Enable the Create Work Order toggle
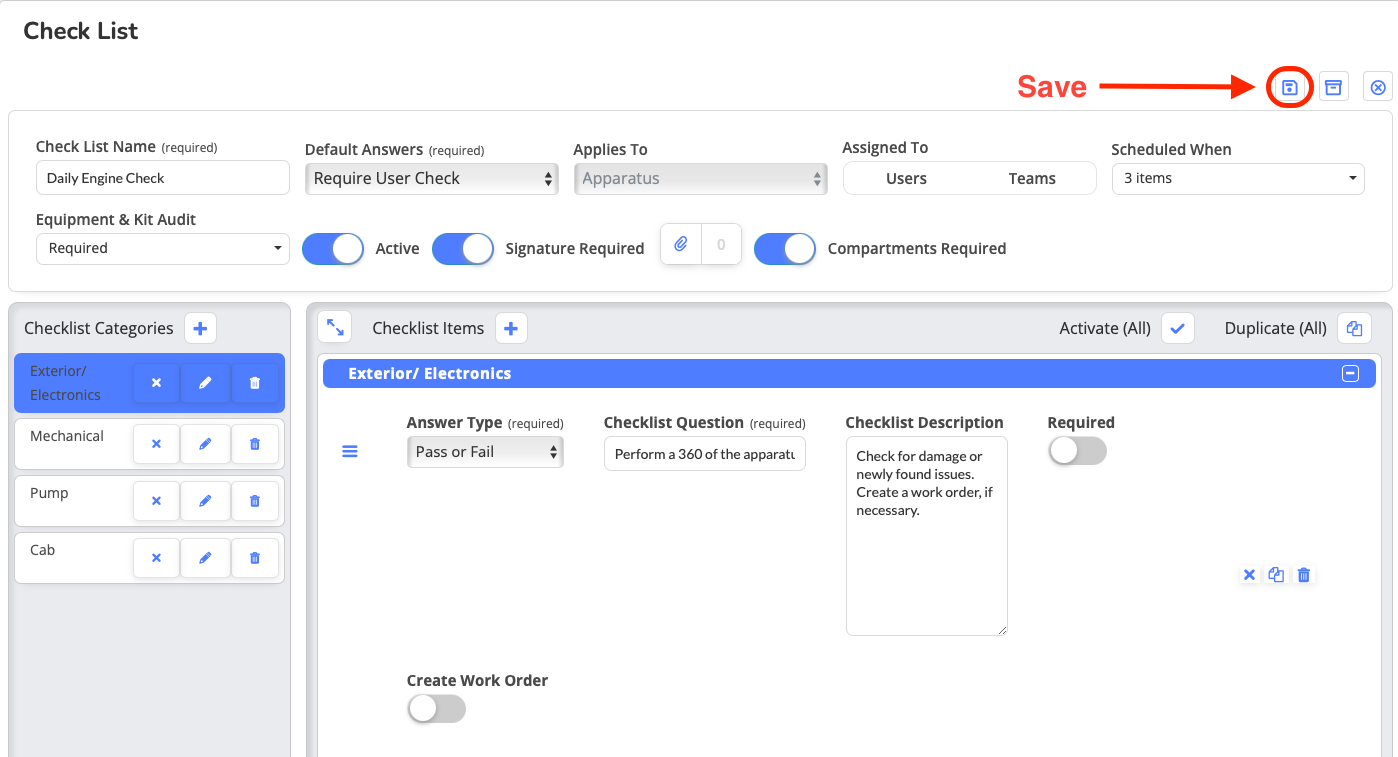1398x757 pixels. coord(436,709)
